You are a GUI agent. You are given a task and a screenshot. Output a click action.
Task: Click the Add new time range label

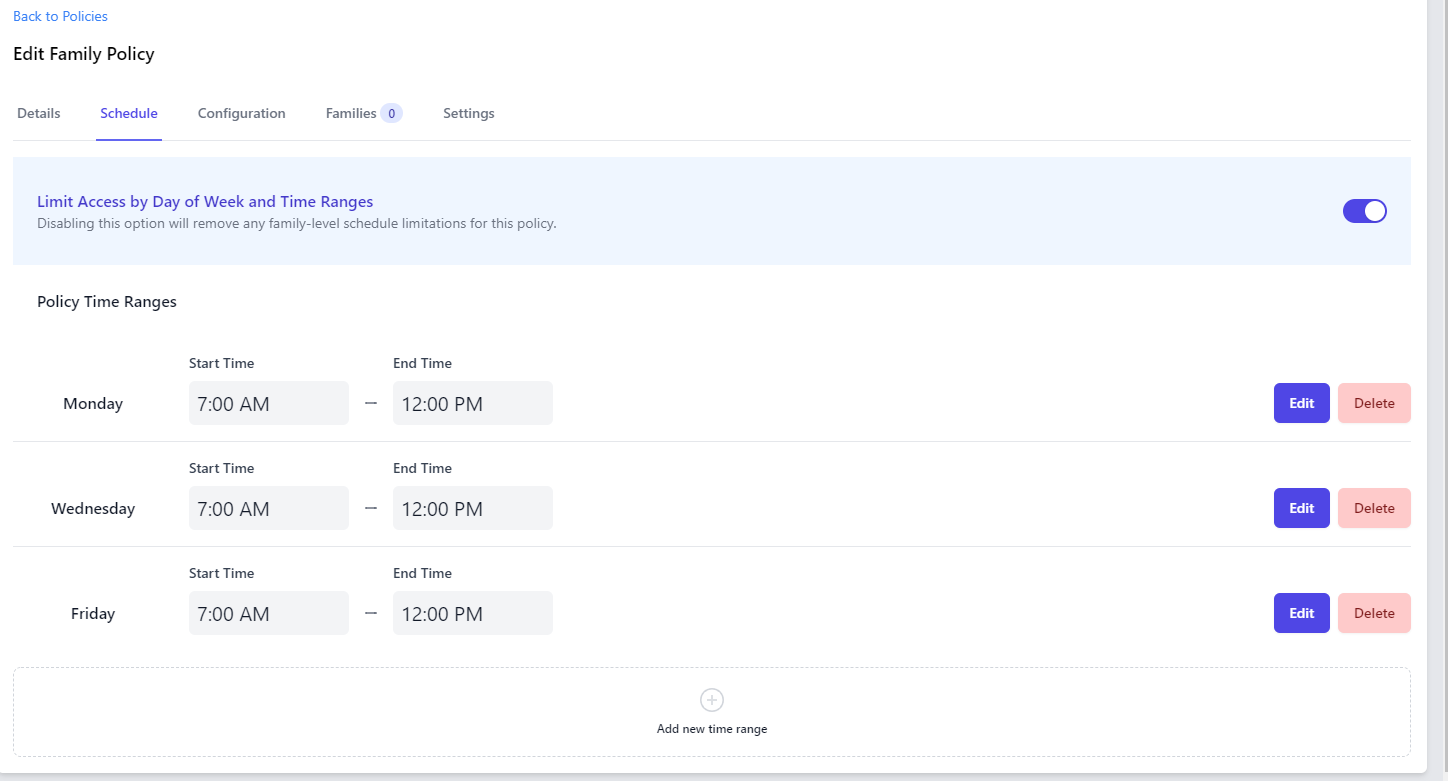[x=712, y=729]
